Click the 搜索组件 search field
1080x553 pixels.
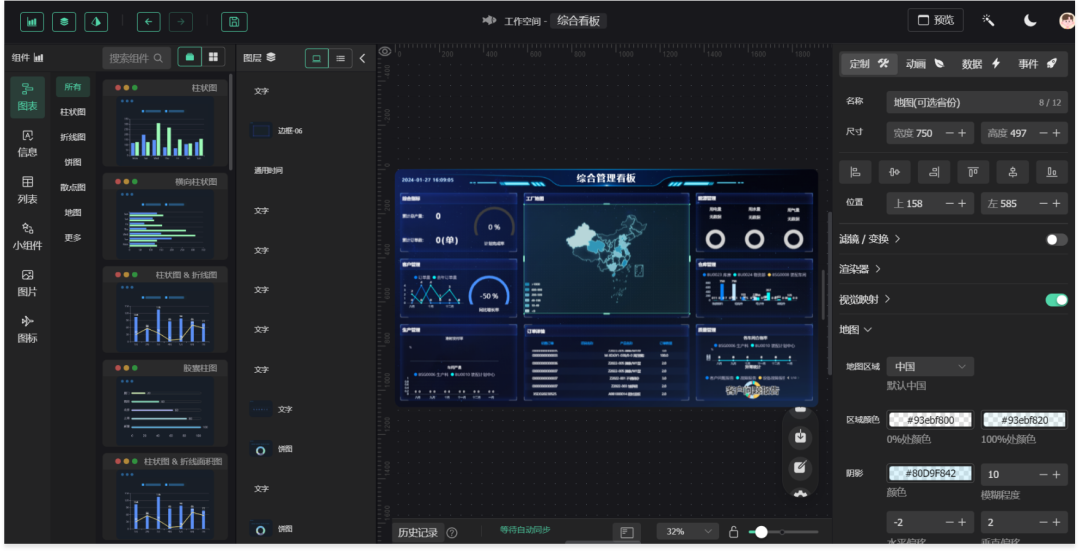pos(136,58)
